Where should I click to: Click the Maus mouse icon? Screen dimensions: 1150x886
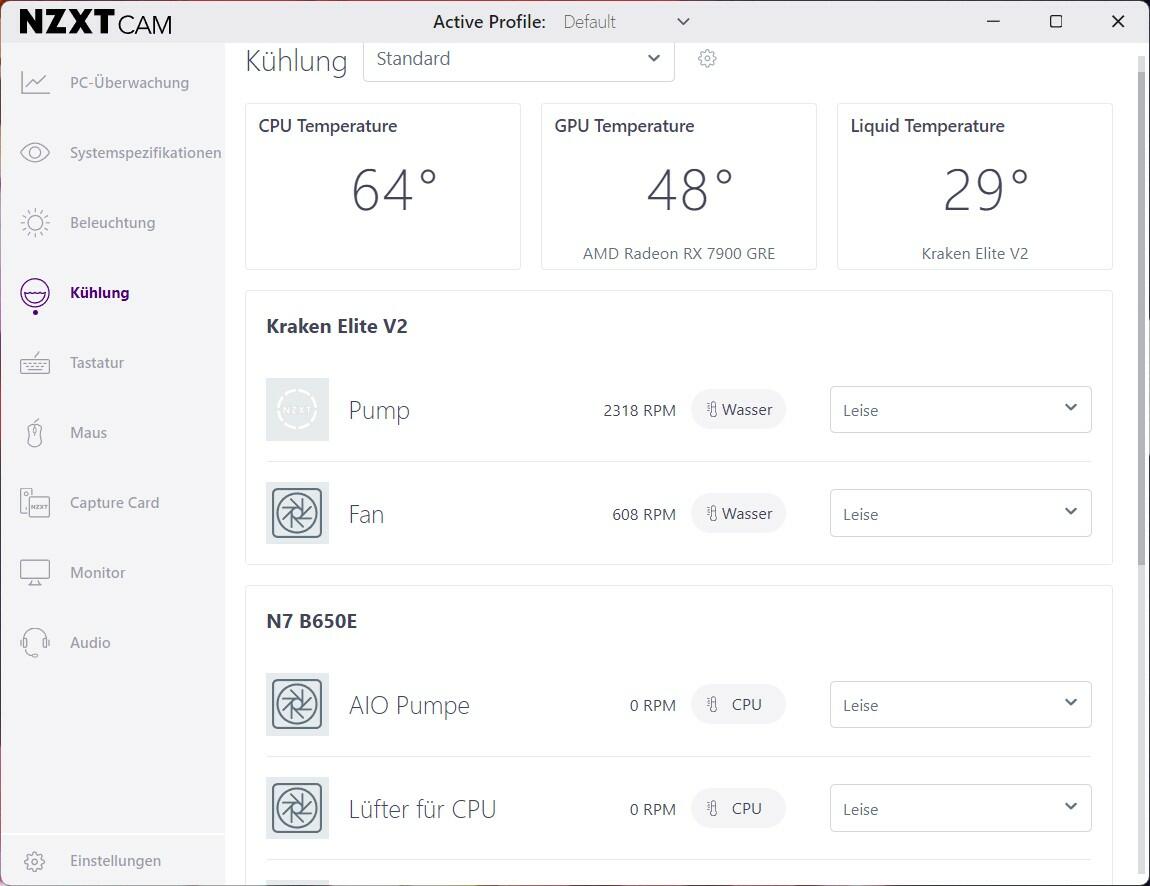34,433
